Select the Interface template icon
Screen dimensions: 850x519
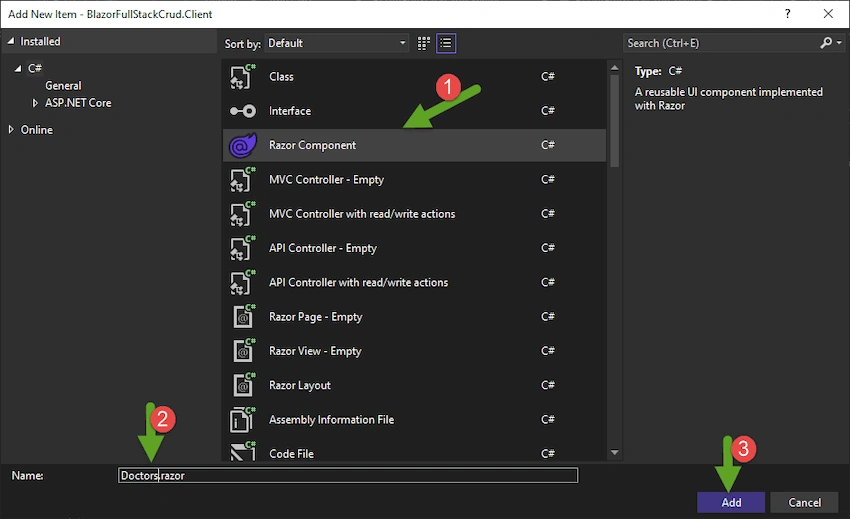pos(242,111)
